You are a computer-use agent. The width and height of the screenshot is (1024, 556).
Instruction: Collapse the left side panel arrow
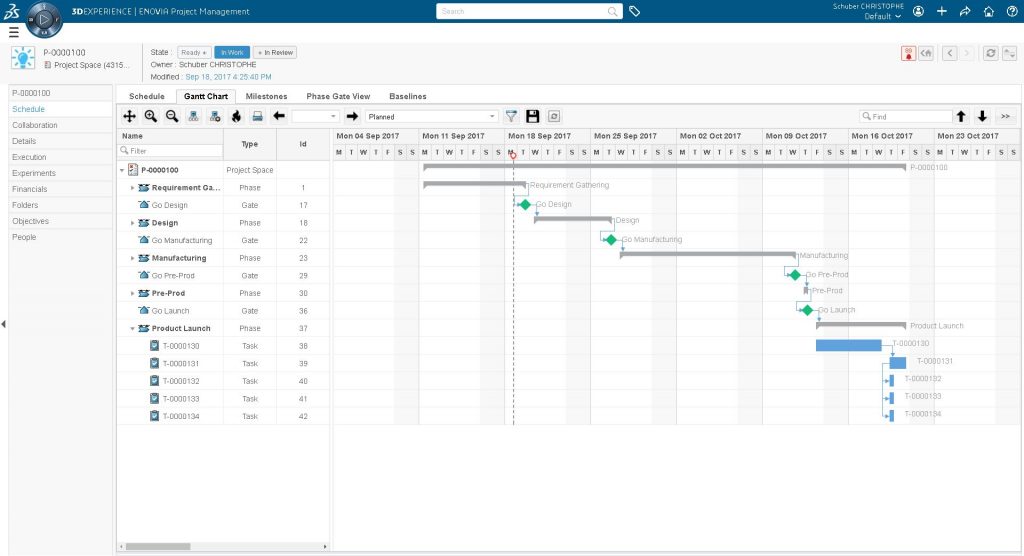[3, 324]
